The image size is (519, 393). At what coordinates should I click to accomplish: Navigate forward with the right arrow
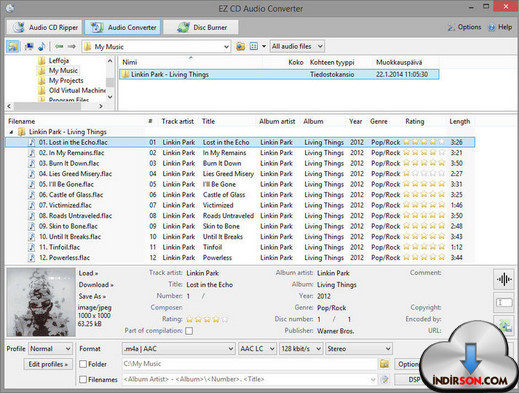(72, 46)
